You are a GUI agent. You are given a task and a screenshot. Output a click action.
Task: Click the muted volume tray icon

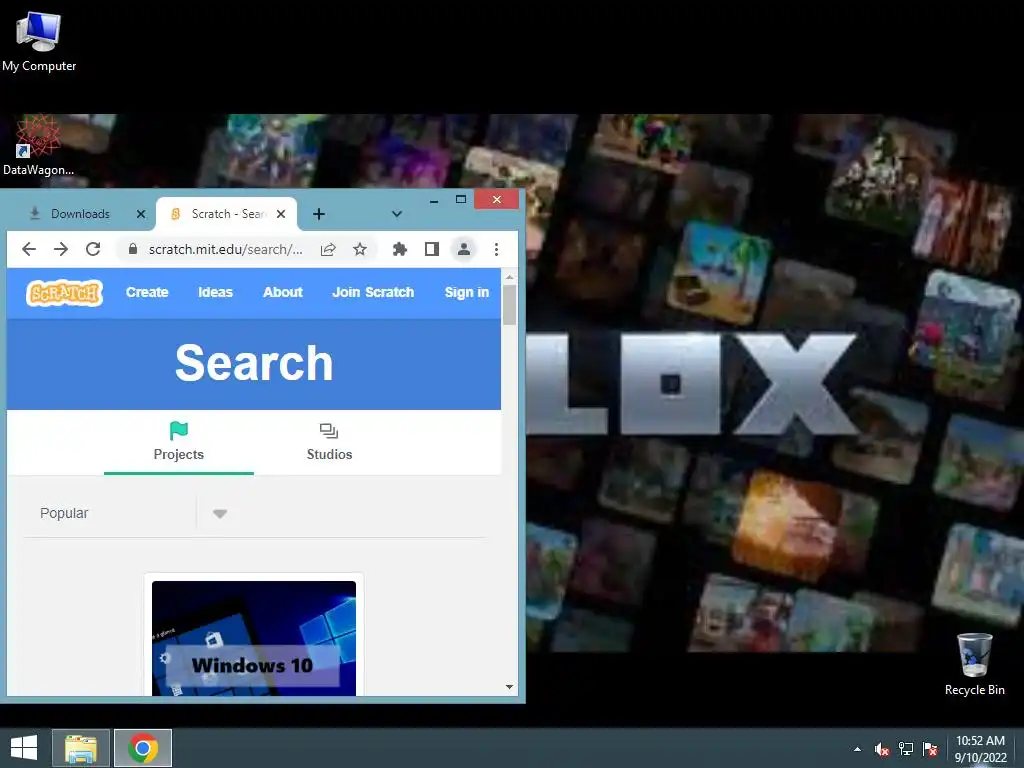(882, 749)
